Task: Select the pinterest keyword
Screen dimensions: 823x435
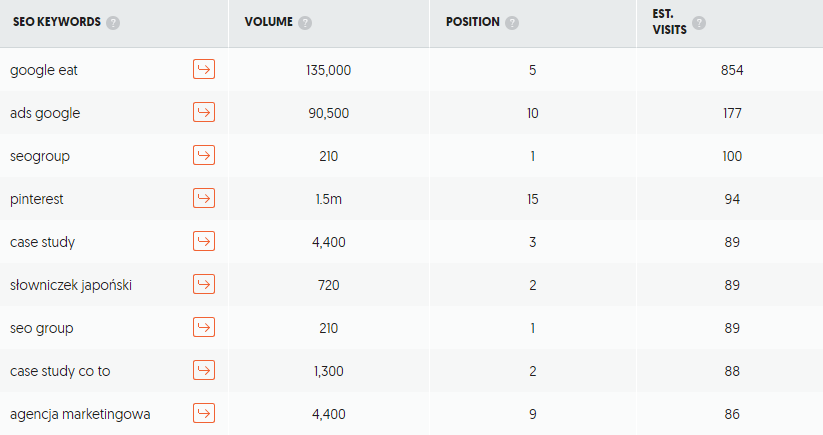Action: tap(37, 199)
